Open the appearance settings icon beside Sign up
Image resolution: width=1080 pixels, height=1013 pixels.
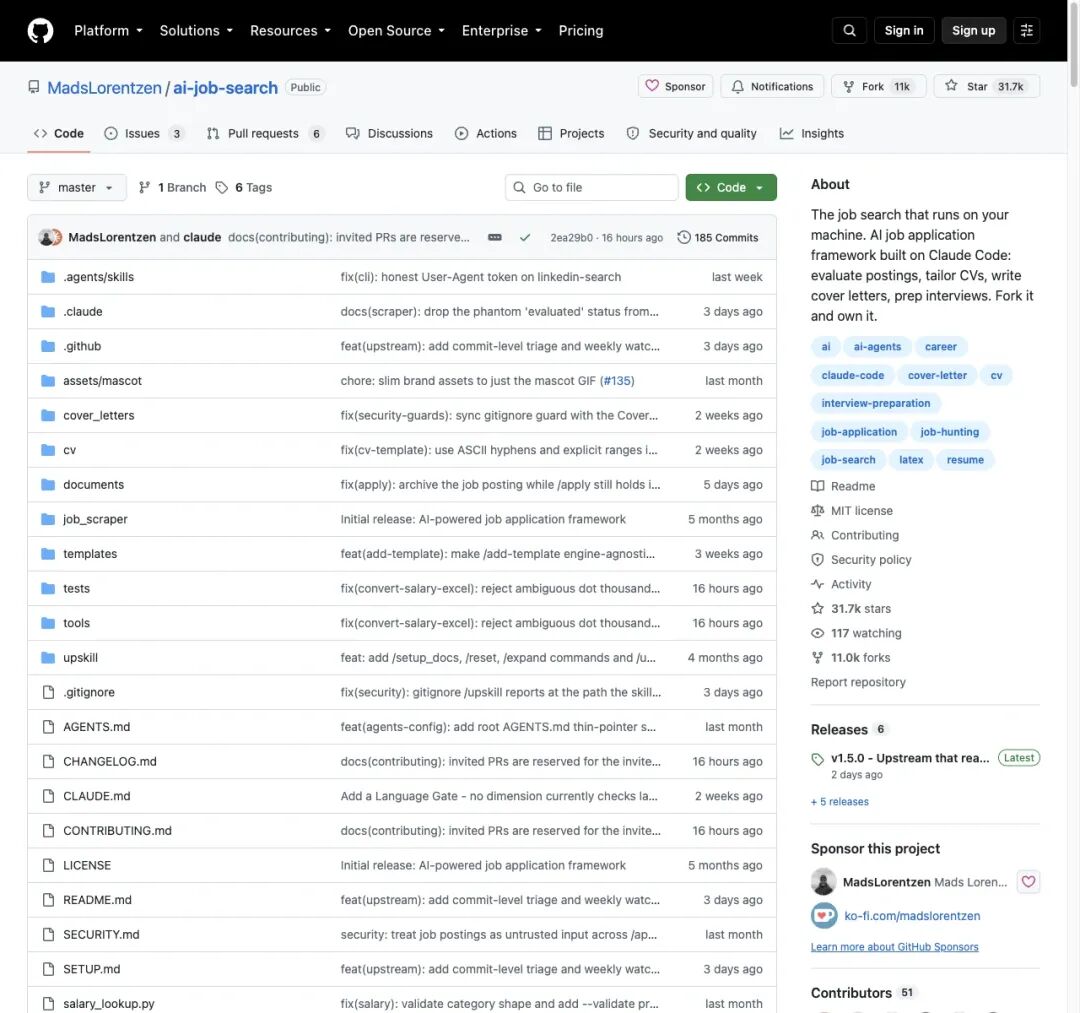(x=1026, y=30)
